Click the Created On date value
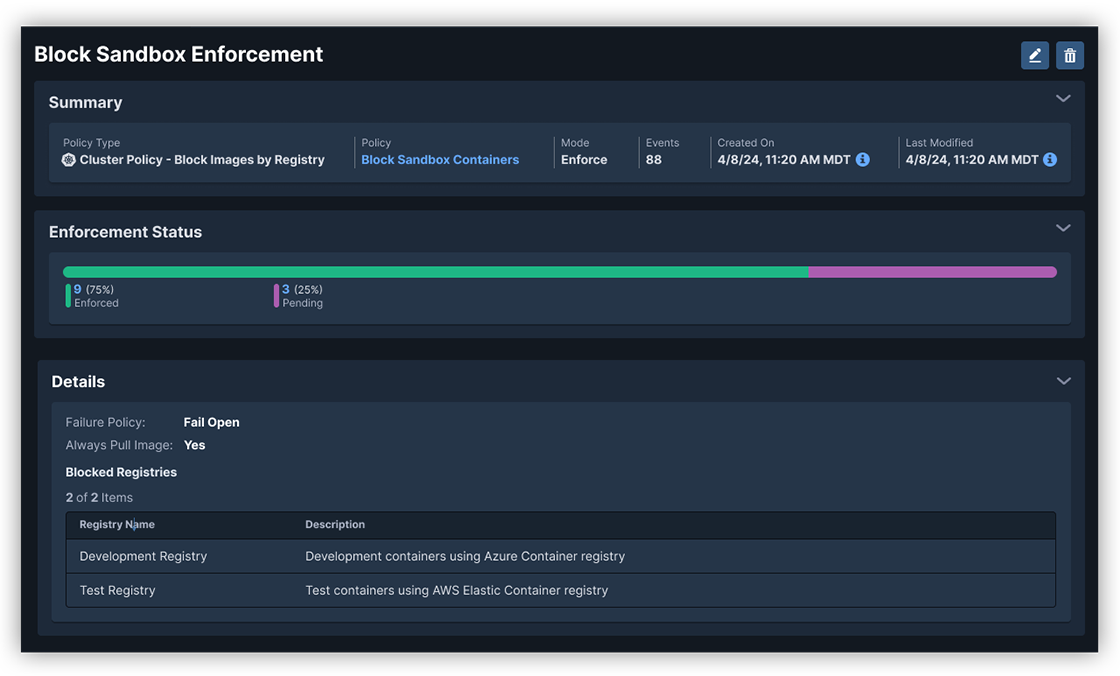This screenshot has width=1120, height=676. [784, 160]
